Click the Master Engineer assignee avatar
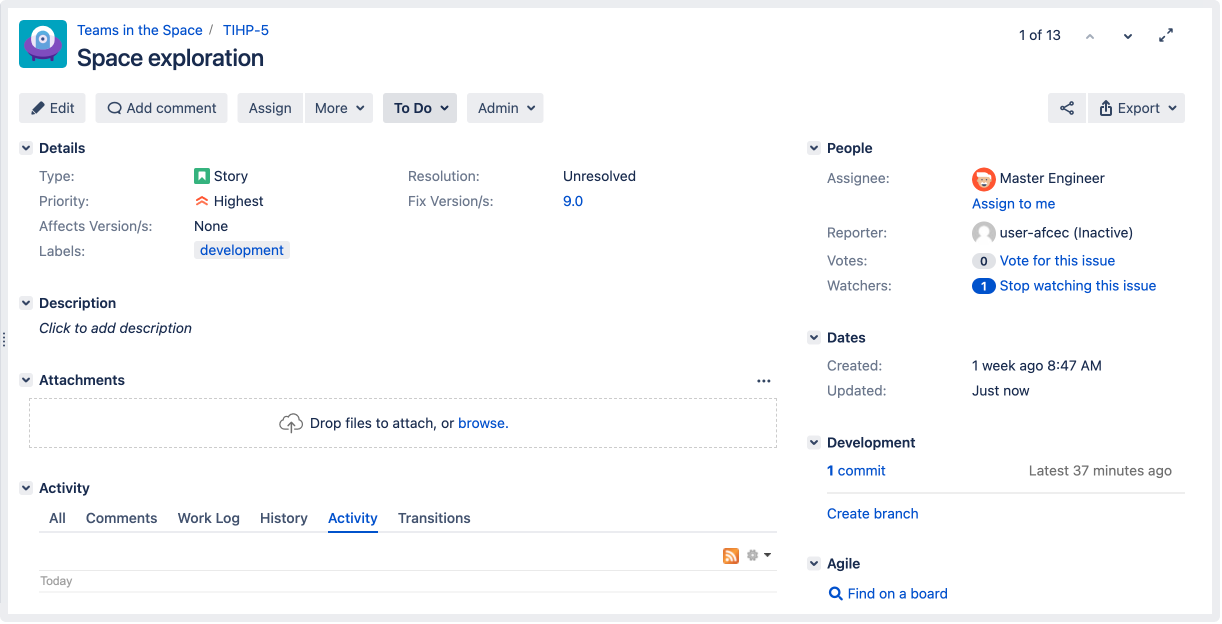This screenshot has width=1222, height=624. click(983, 179)
